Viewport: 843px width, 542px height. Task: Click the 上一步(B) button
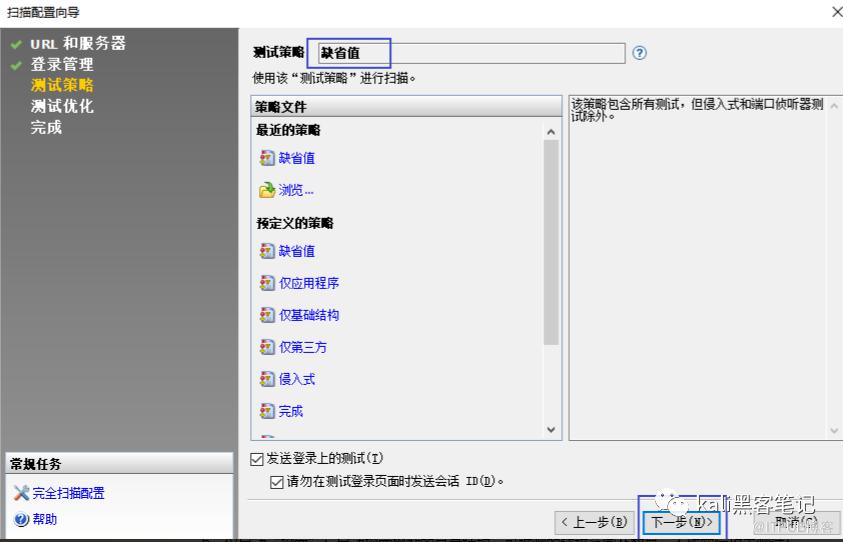594,522
